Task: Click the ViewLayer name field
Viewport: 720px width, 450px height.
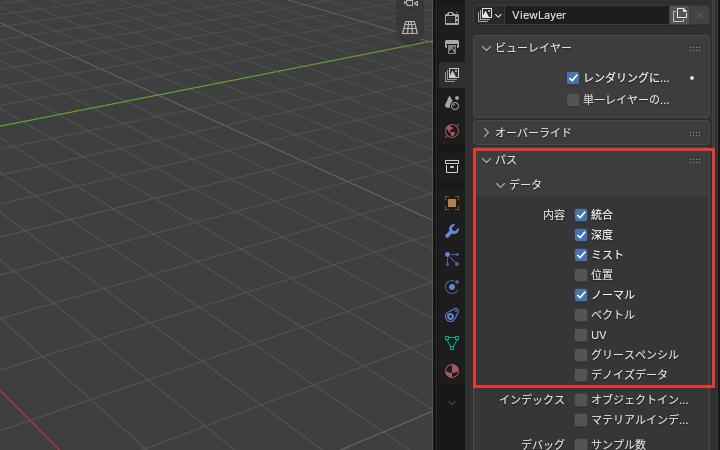Action: tap(587, 15)
